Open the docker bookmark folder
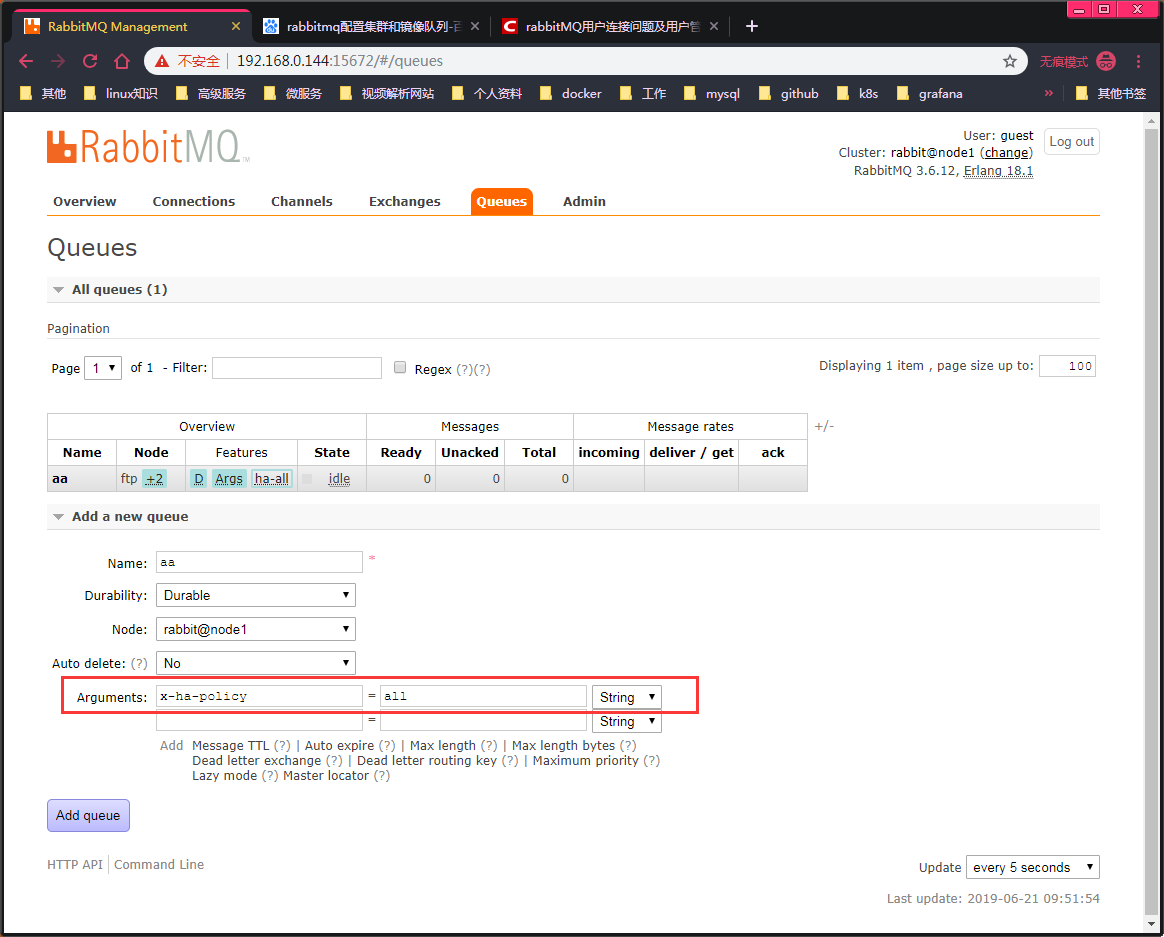 click(571, 94)
